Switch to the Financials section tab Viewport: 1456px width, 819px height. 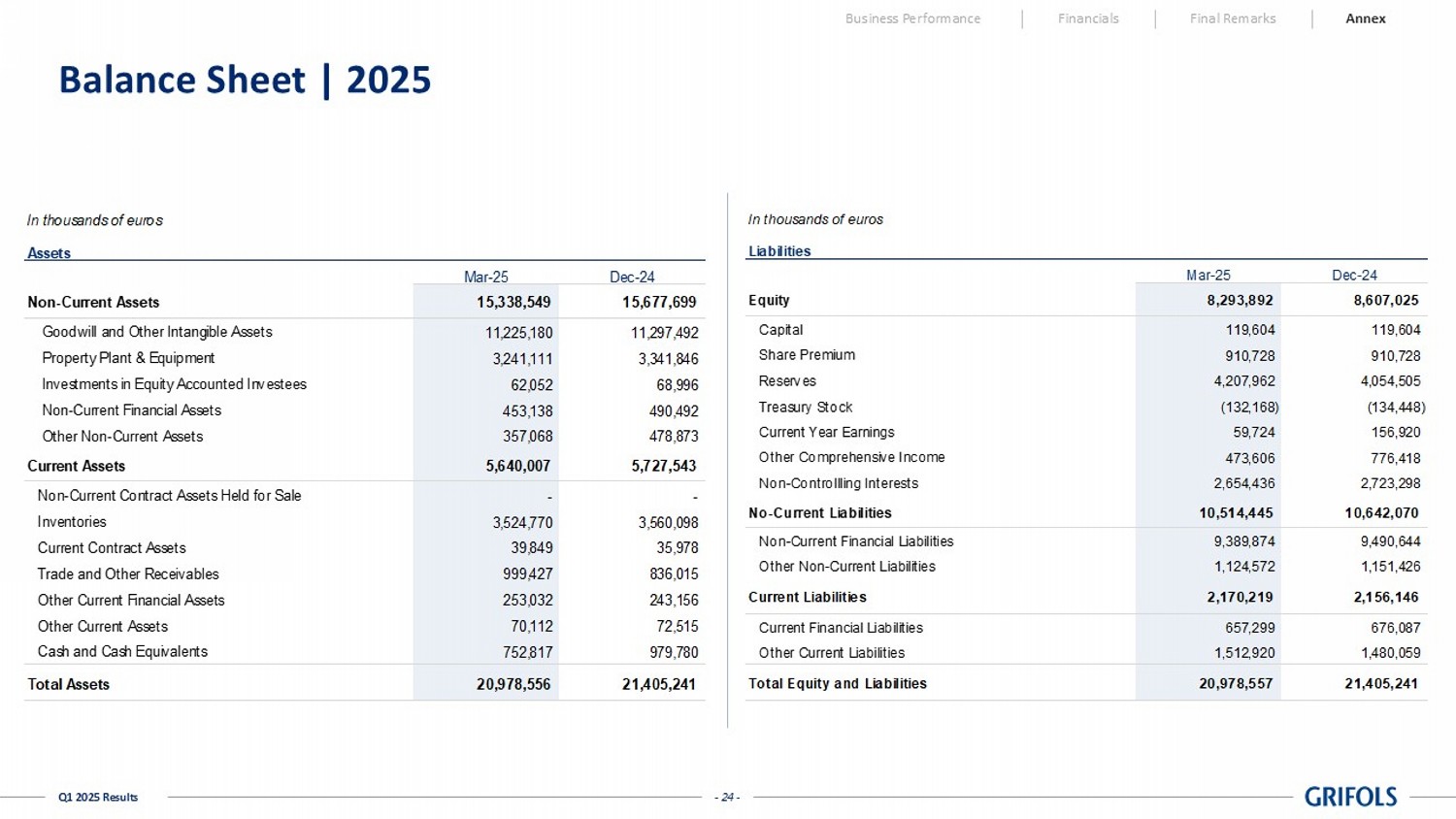click(1088, 18)
